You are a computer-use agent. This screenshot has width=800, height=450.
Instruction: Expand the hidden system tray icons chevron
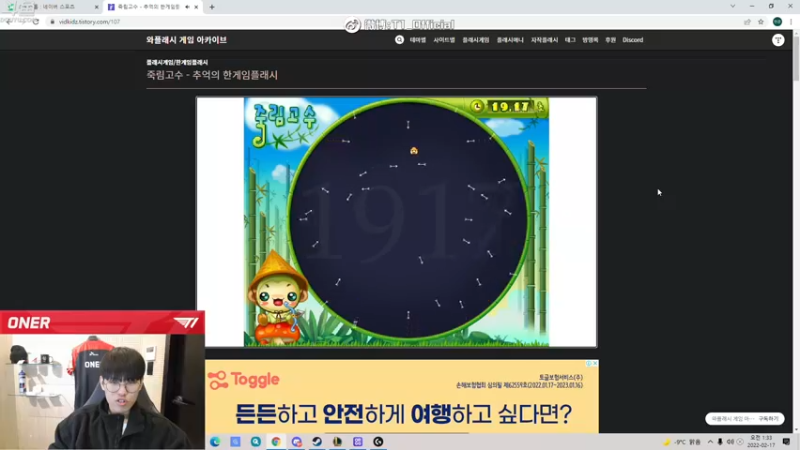click(710, 442)
